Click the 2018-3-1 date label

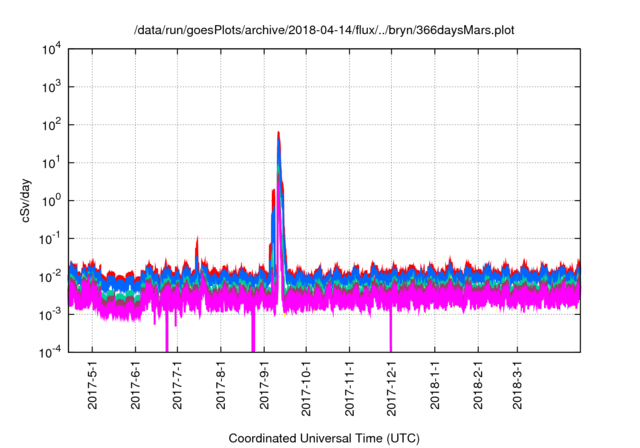pos(518,385)
